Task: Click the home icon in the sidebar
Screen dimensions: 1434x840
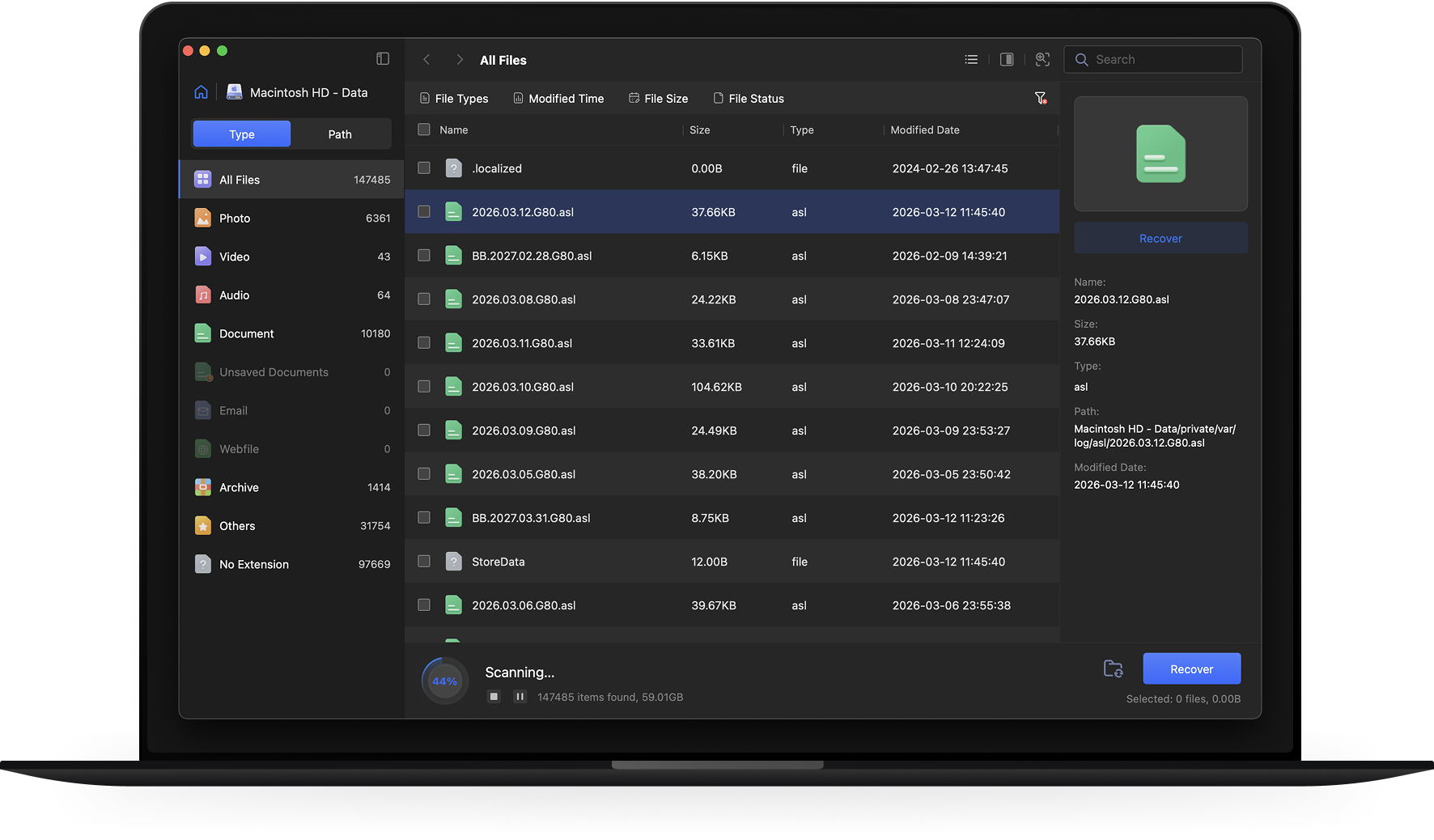Action: click(x=201, y=92)
